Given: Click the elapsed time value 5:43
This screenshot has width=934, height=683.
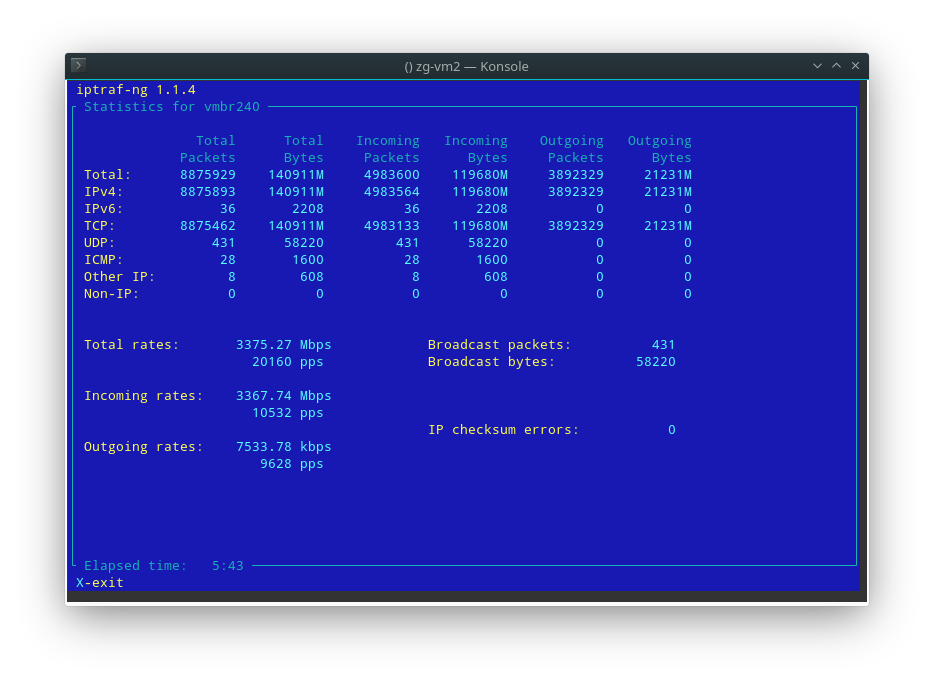Looking at the screenshot, I should tap(228, 565).
